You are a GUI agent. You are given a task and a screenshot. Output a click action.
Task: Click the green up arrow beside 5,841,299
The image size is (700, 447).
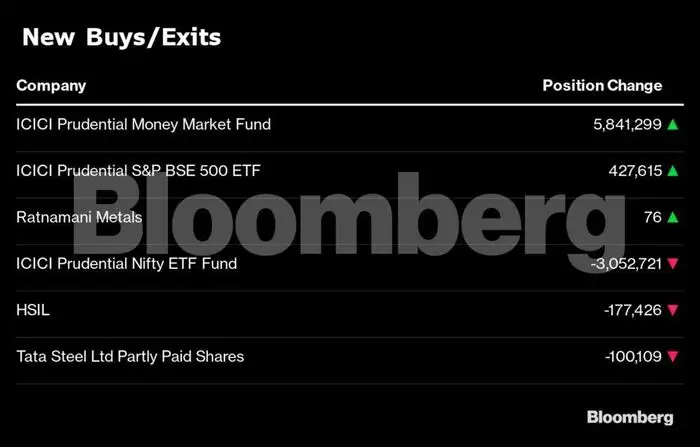tap(673, 125)
